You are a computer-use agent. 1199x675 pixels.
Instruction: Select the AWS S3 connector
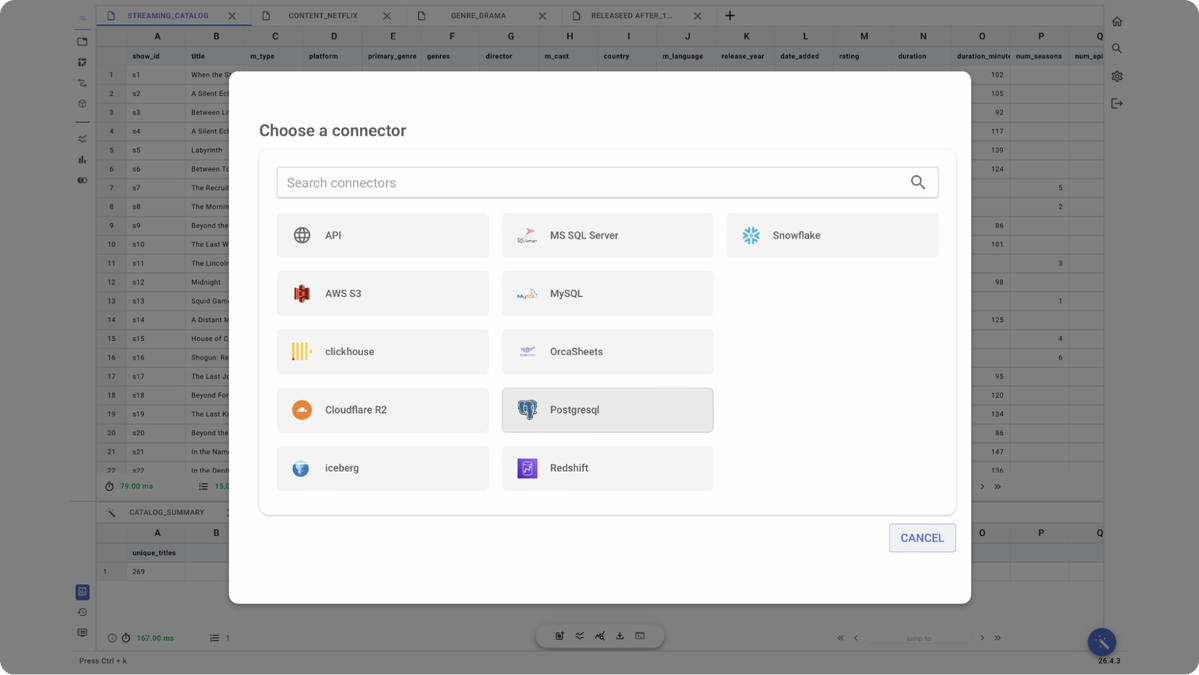tap(382, 294)
